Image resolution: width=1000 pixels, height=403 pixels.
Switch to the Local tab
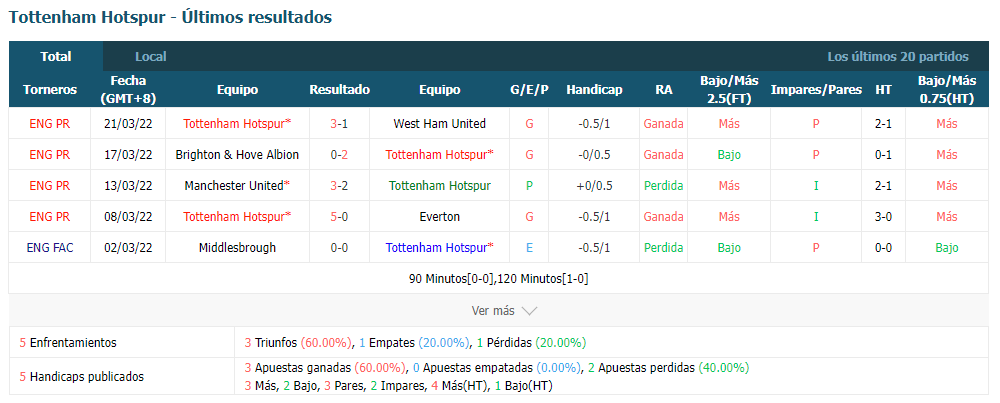(151, 56)
